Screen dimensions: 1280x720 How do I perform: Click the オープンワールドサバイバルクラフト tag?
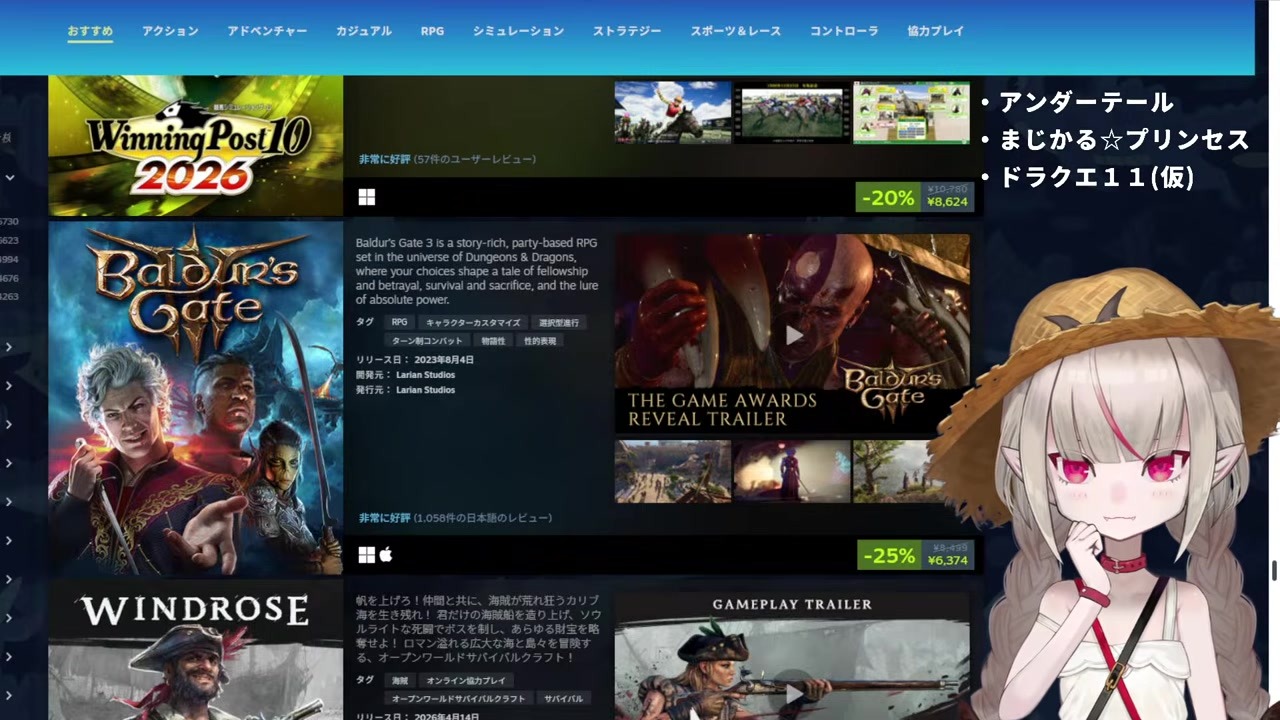(x=458, y=698)
